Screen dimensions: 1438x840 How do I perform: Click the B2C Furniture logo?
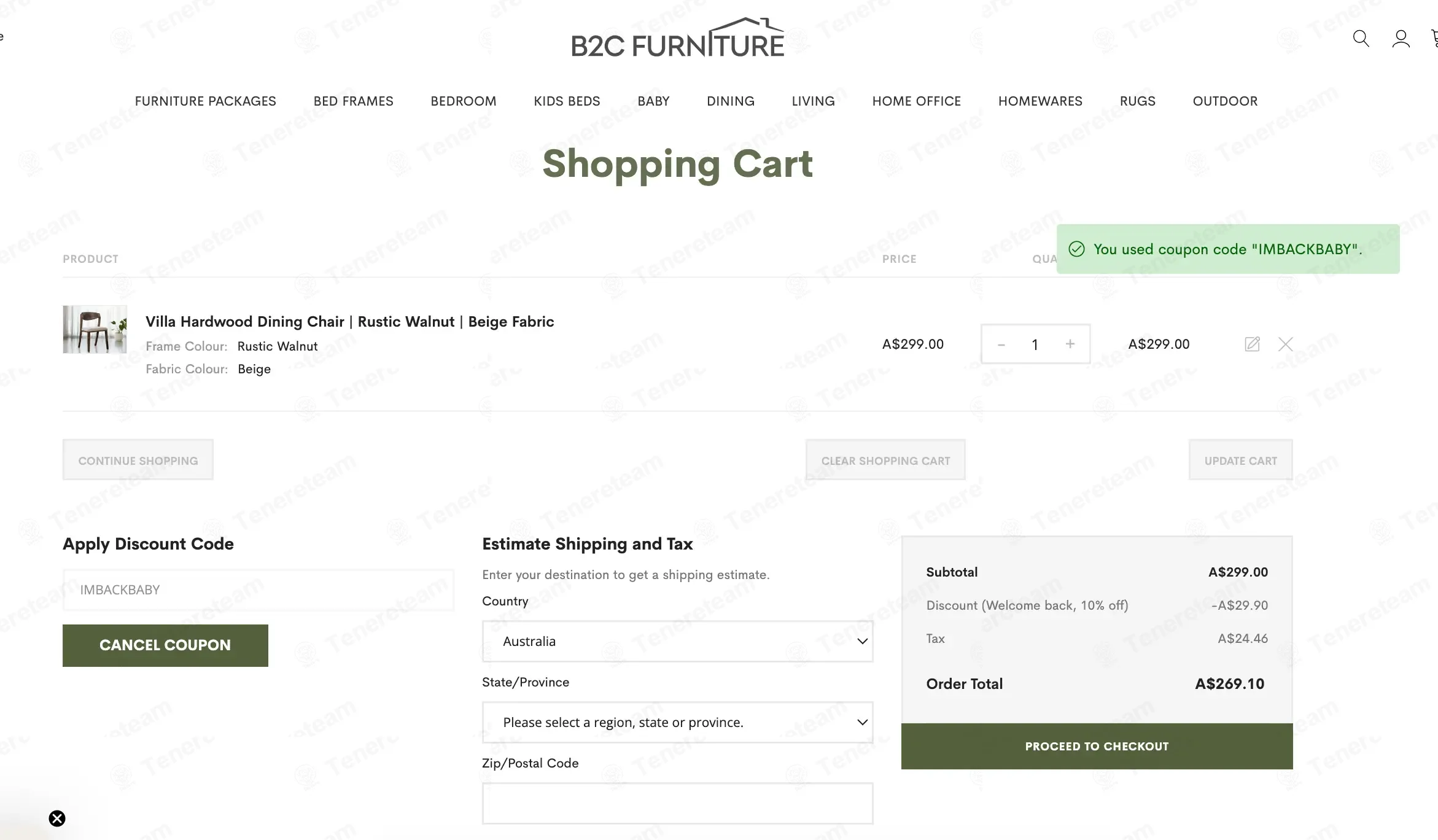point(678,37)
